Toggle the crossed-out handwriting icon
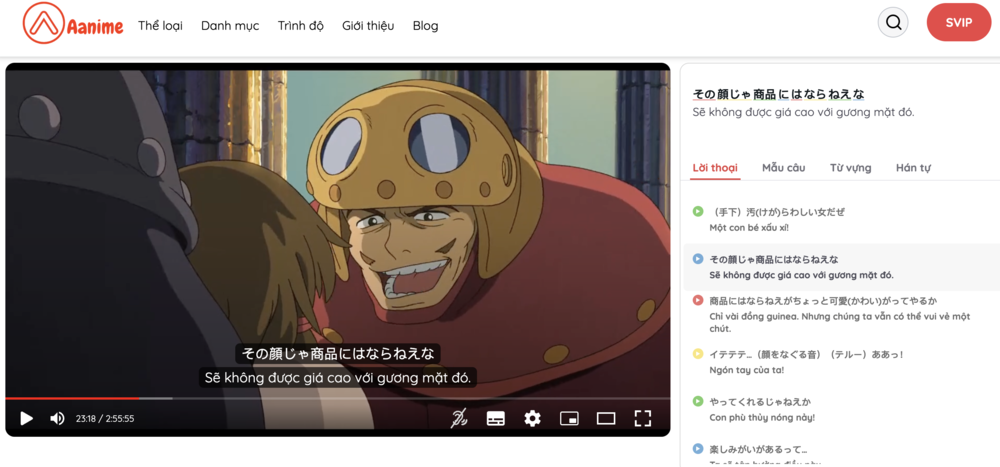Screen dimensions: 1000x467 (459, 418)
